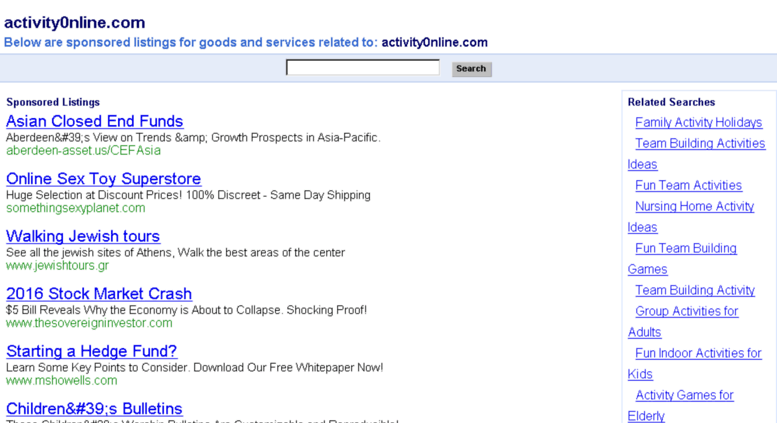777x423 pixels.
Task: Choose Fun Team Activities related search
Action: click(688, 186)
